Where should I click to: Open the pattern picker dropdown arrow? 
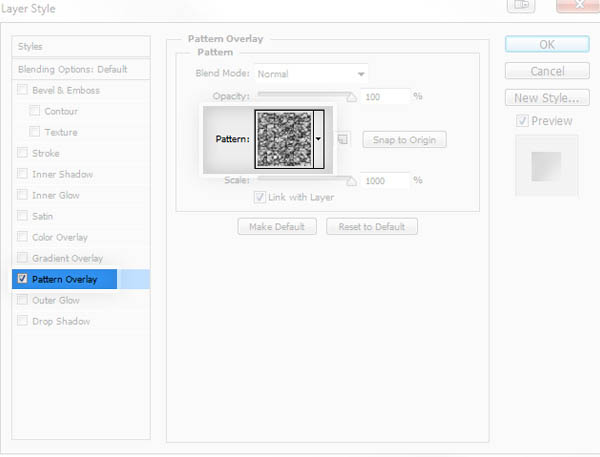318,139
